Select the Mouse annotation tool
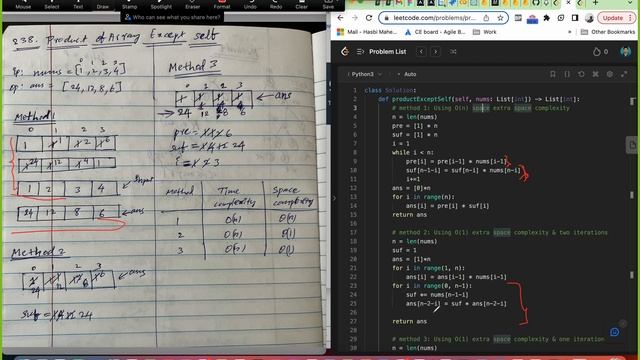 [23, 4]
